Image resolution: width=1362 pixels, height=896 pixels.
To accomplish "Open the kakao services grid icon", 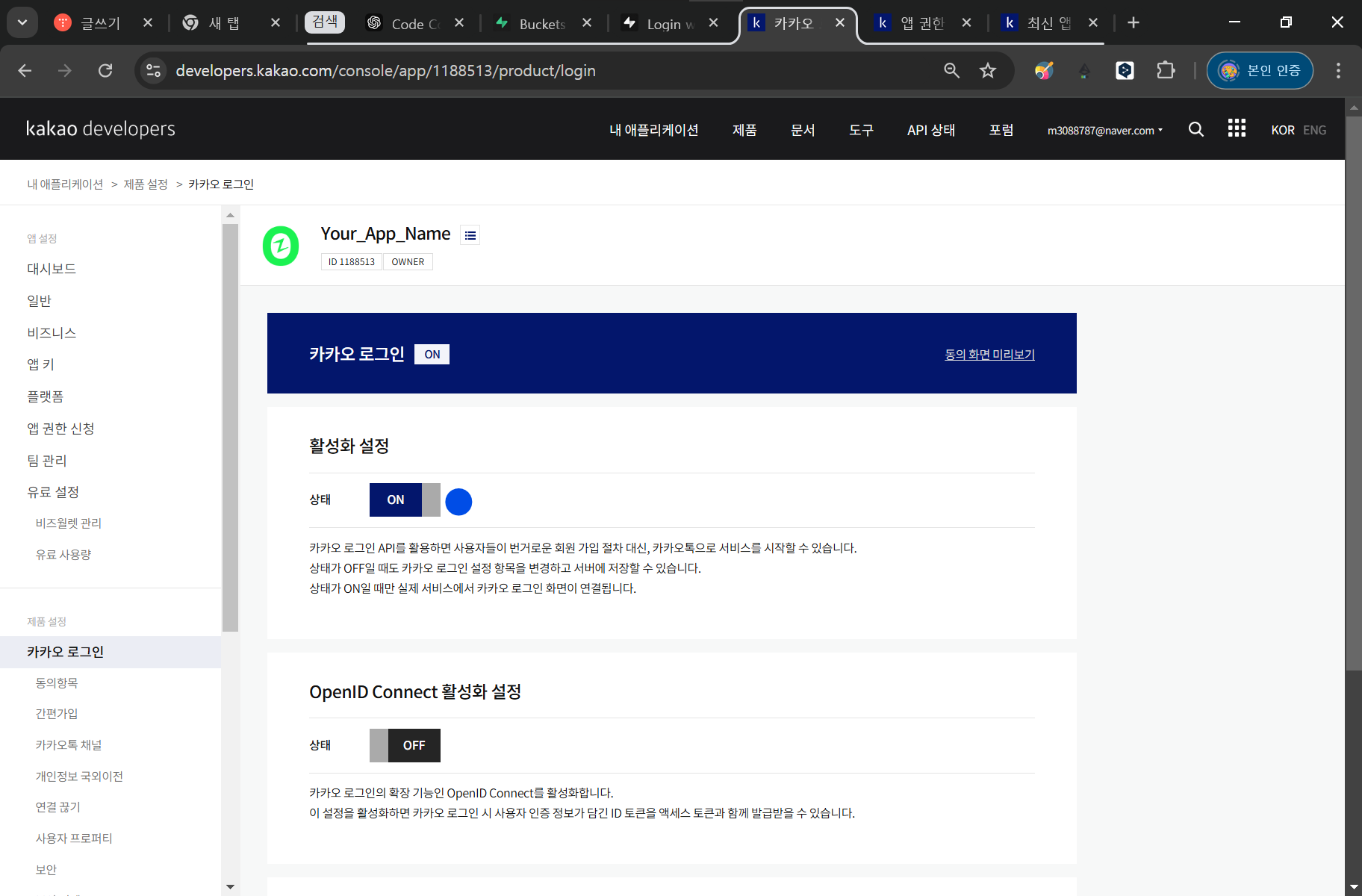I will [x=1237, y=128].
